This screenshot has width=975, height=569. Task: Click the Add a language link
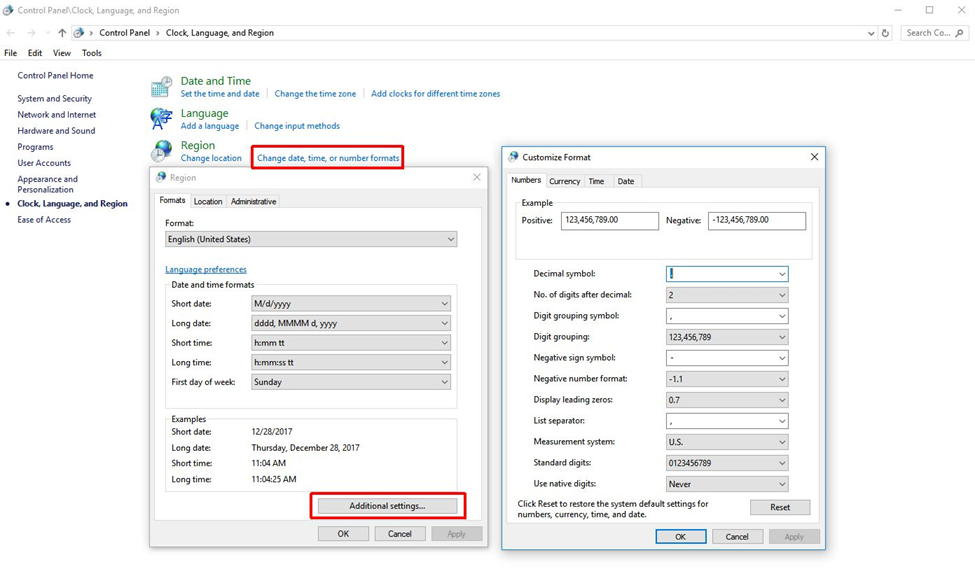pyautogui.click(x=210, y=126)
